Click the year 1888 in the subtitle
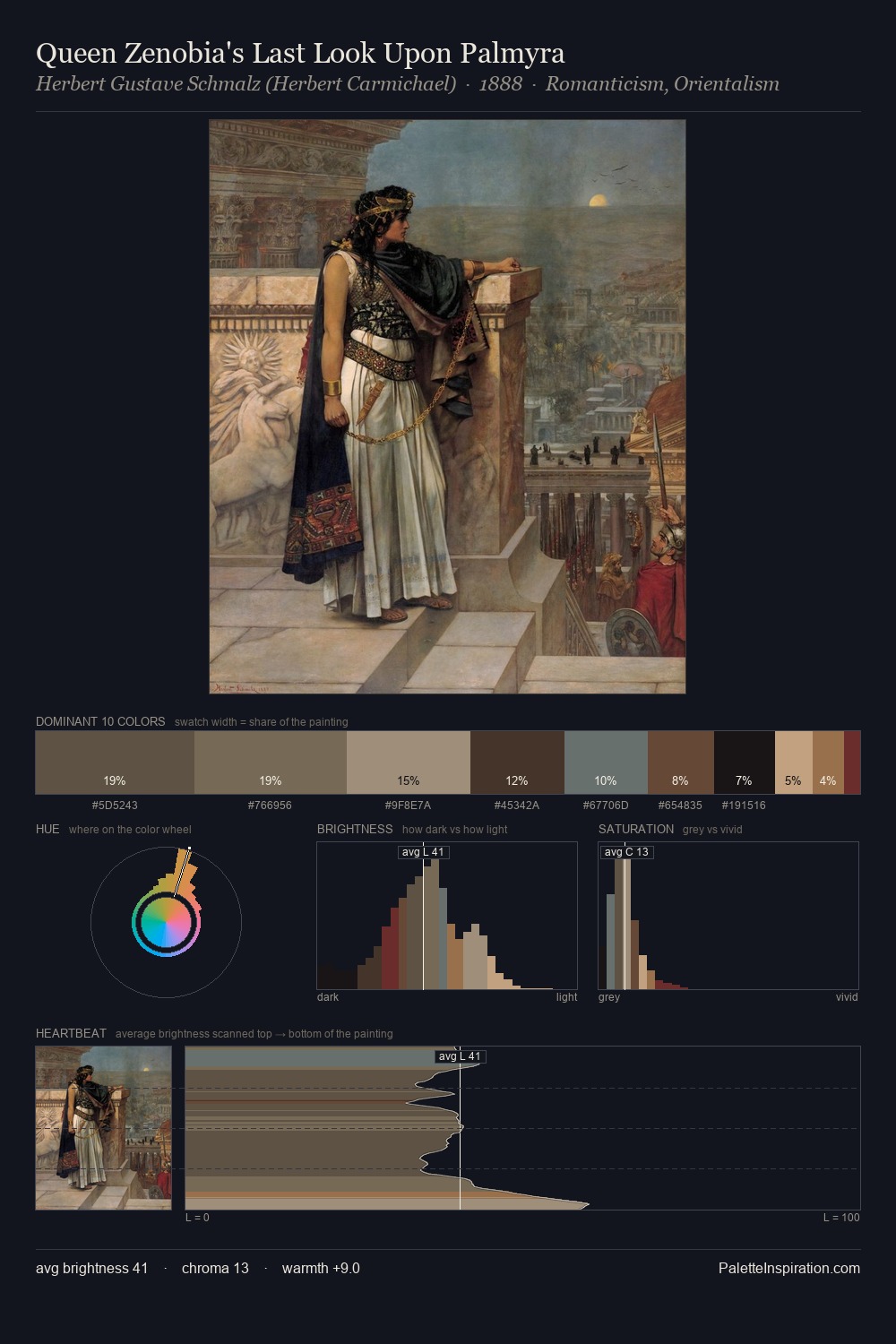The height and width of the screenshot is (1344, 896). tap(501, 84)
